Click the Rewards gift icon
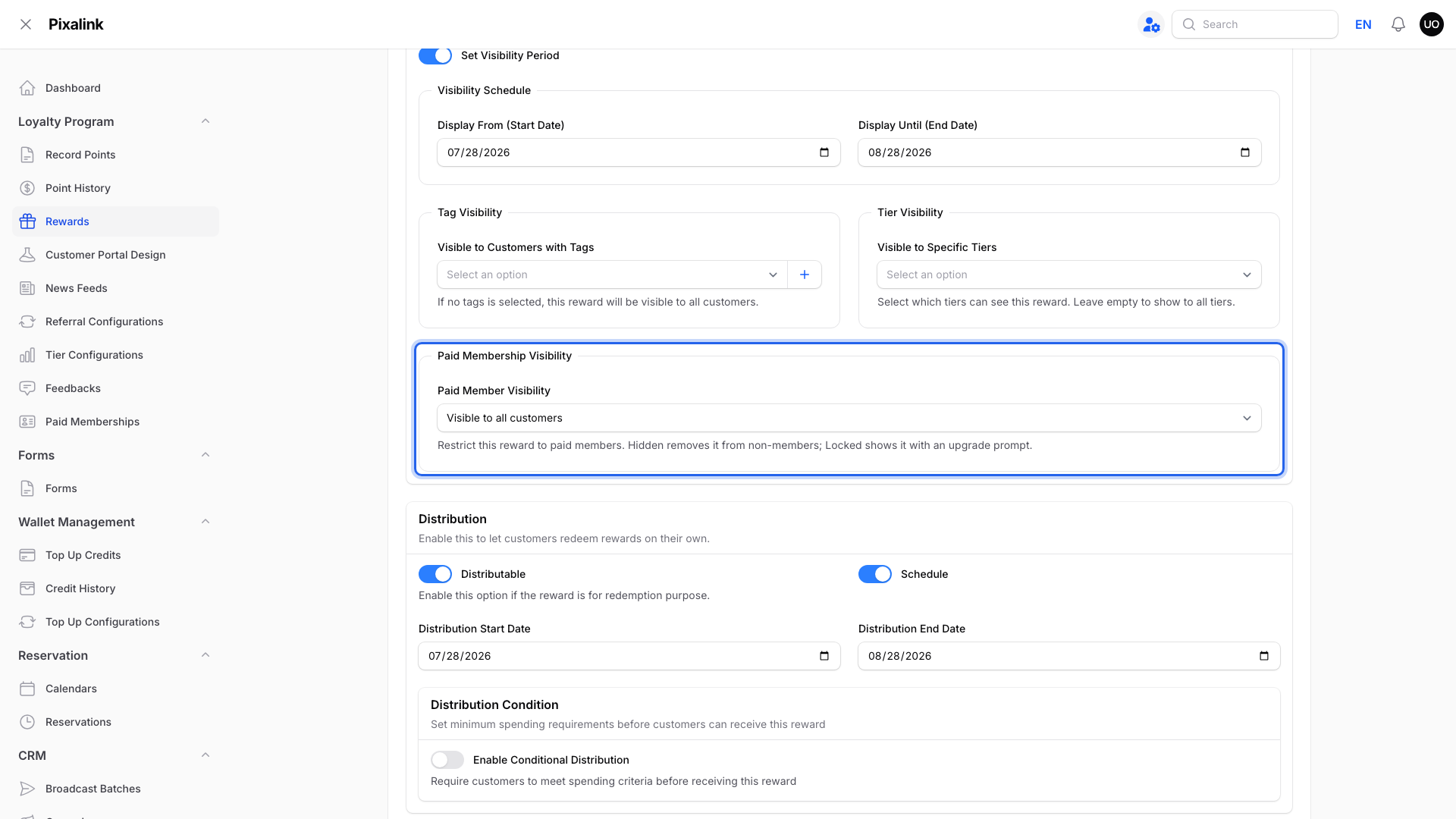The width and height of the screenshot is (1456, 819). (x=27, y=221)
